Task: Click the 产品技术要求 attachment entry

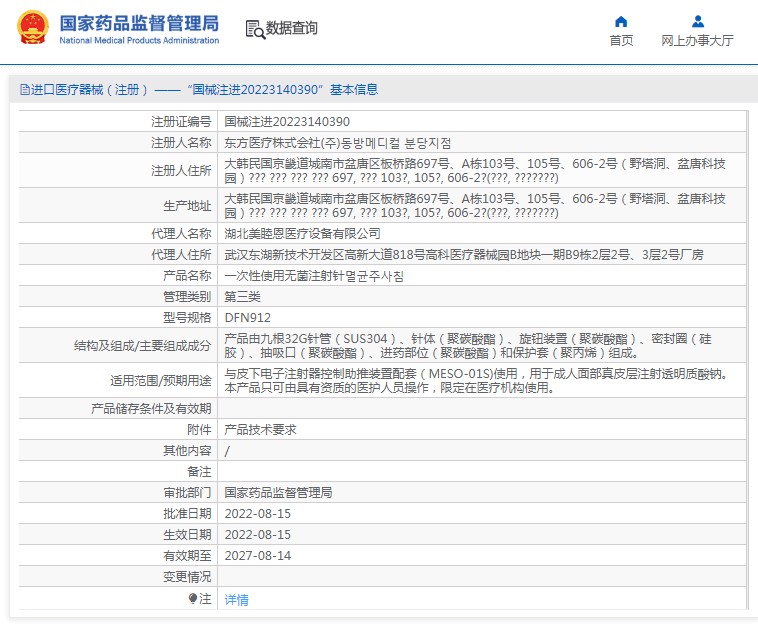Action: point(261,430)
